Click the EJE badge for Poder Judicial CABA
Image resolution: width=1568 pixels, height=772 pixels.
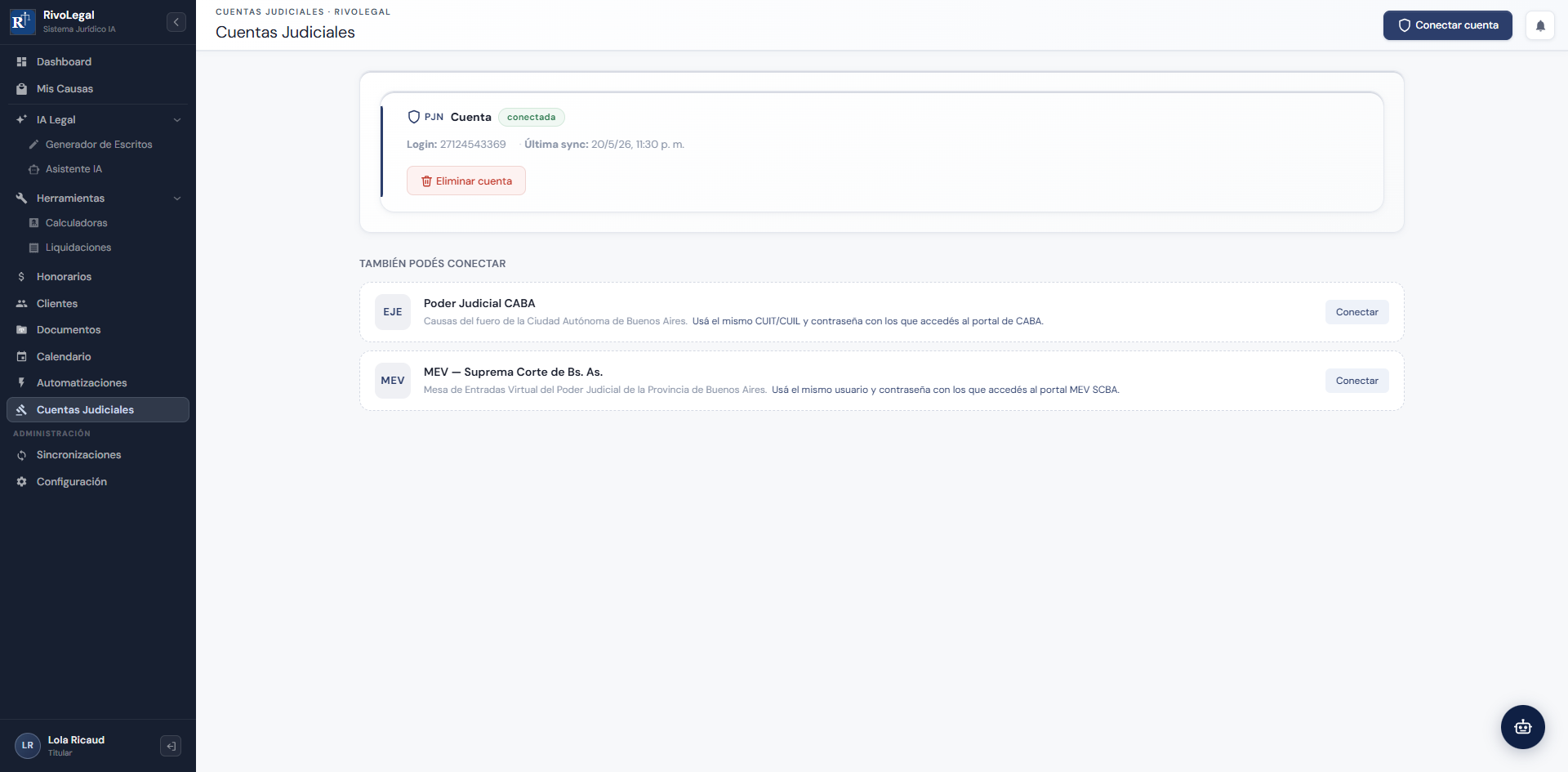(393, 312)
